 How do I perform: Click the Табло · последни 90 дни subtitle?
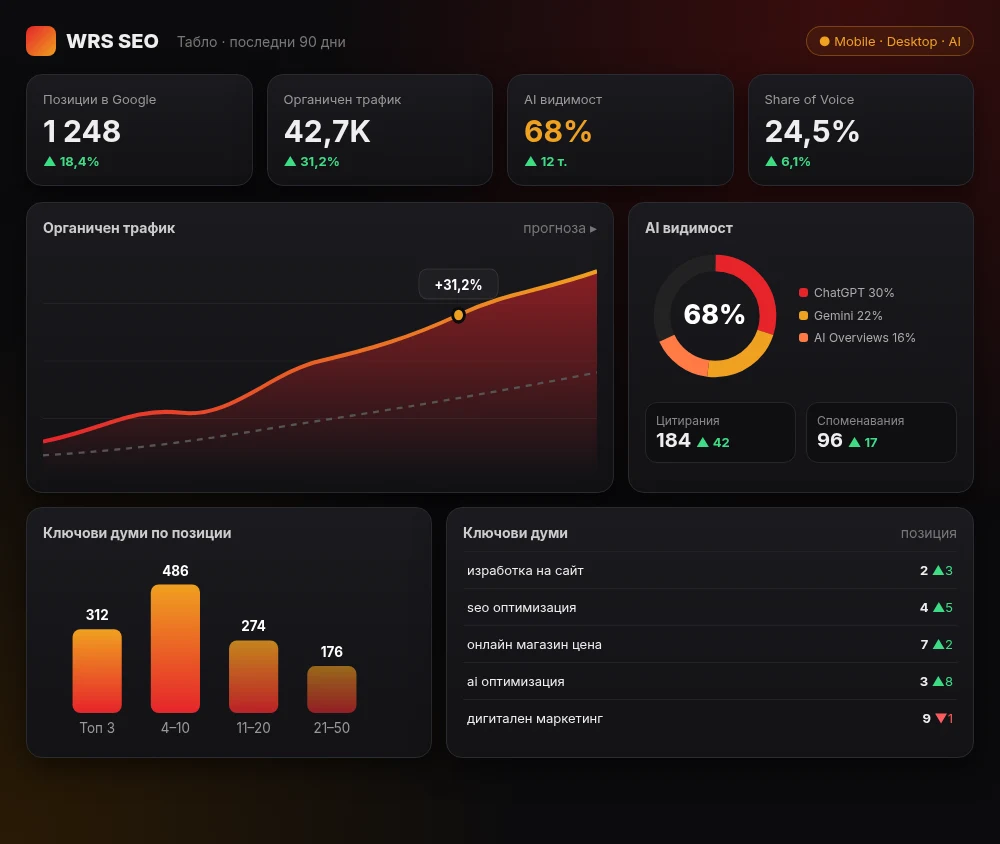coord(261,42)
